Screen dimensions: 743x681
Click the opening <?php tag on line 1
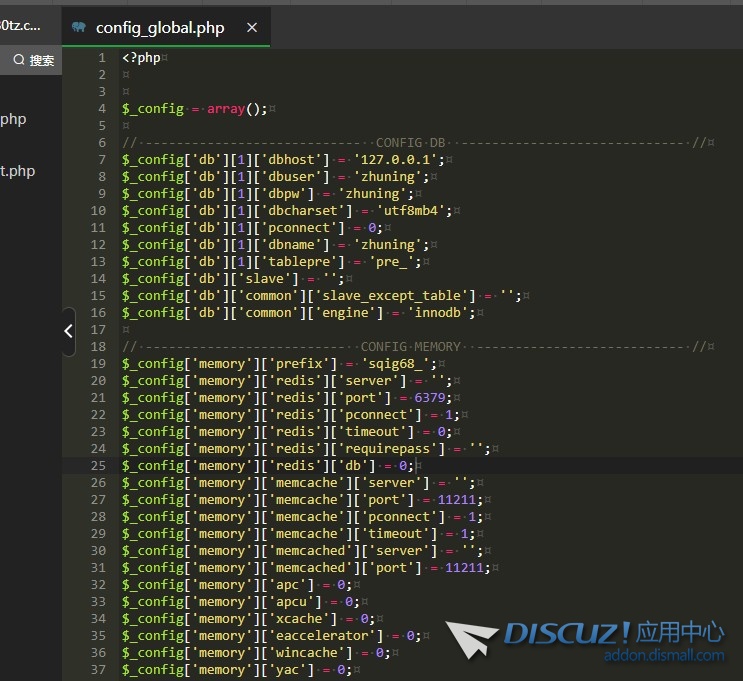coord(141,58)
